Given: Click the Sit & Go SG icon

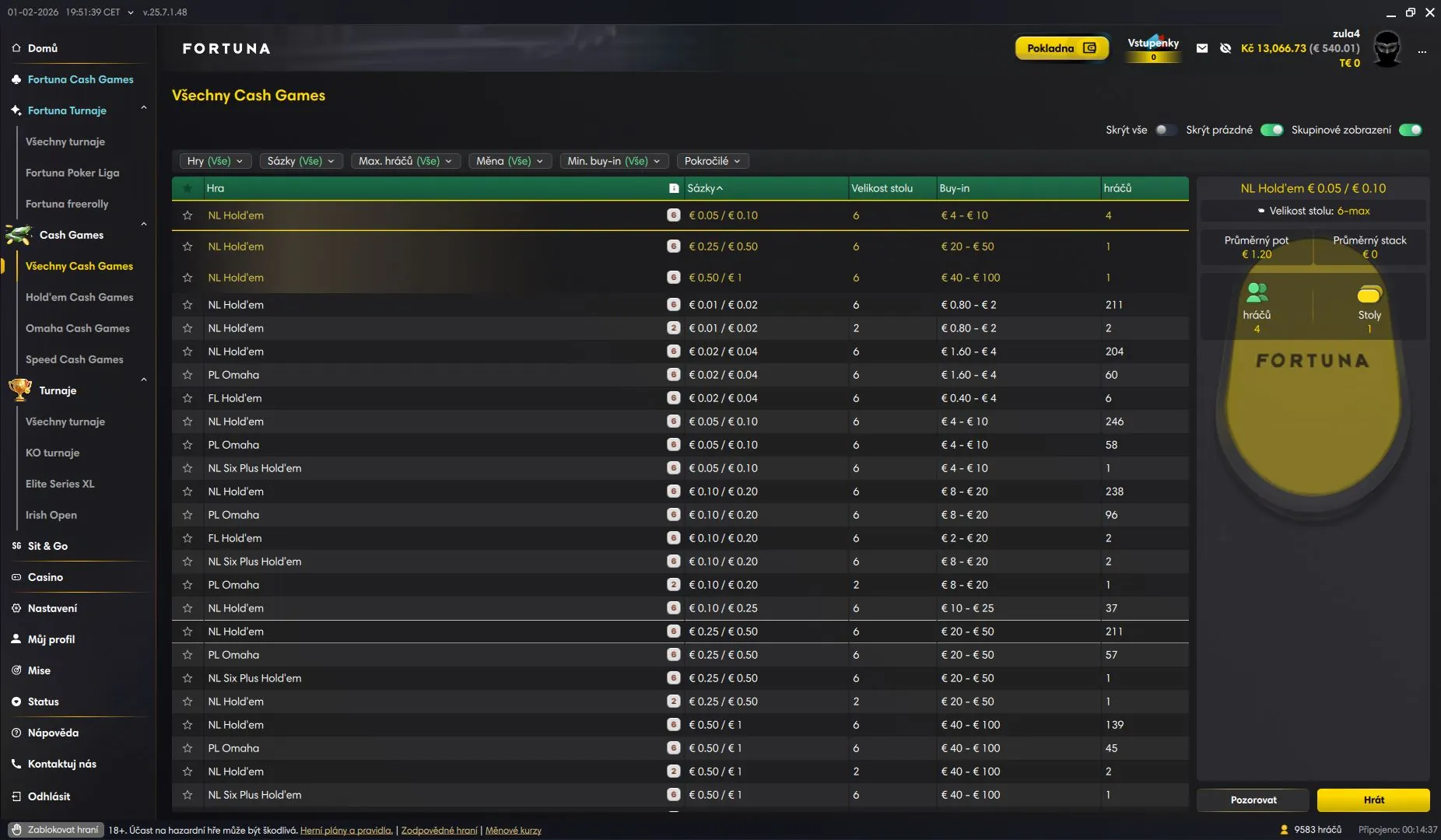Looking at the screenshot, I should click(16, 546).
